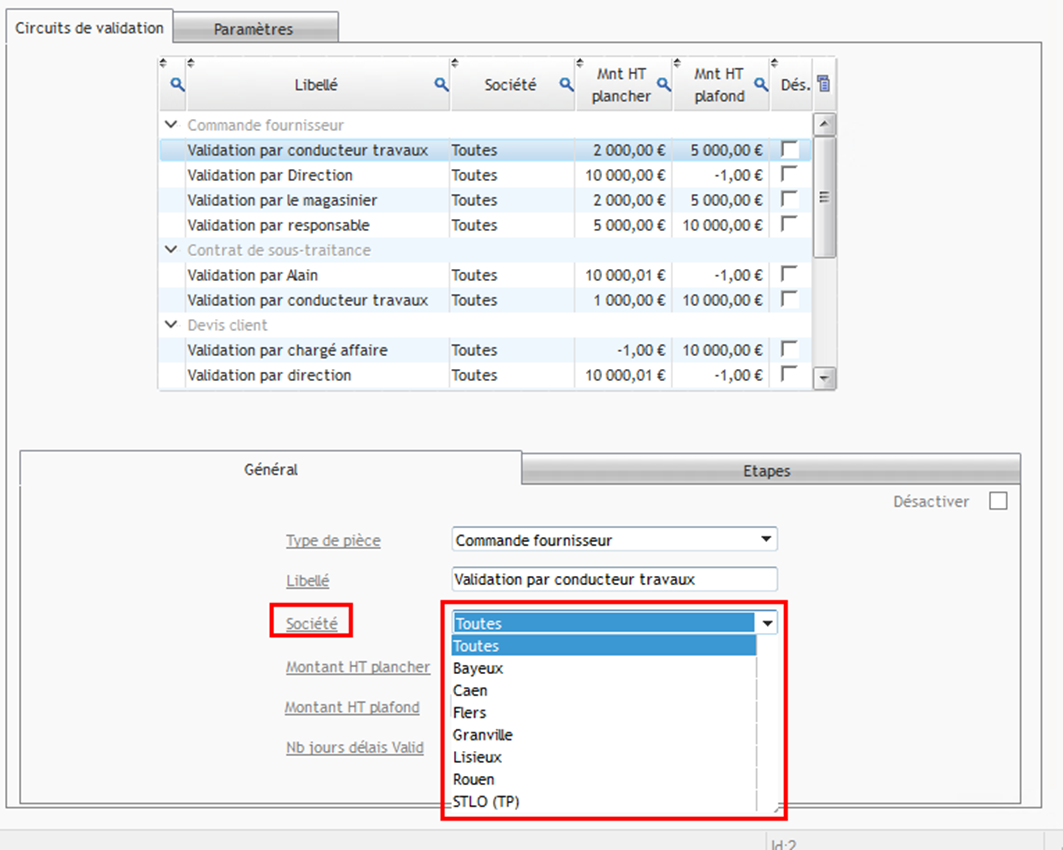Image resolution: width=1063 pixels, height=850 pixels.
Task: Open the column chooser icon beside Dés.
Action: point(823,84)
